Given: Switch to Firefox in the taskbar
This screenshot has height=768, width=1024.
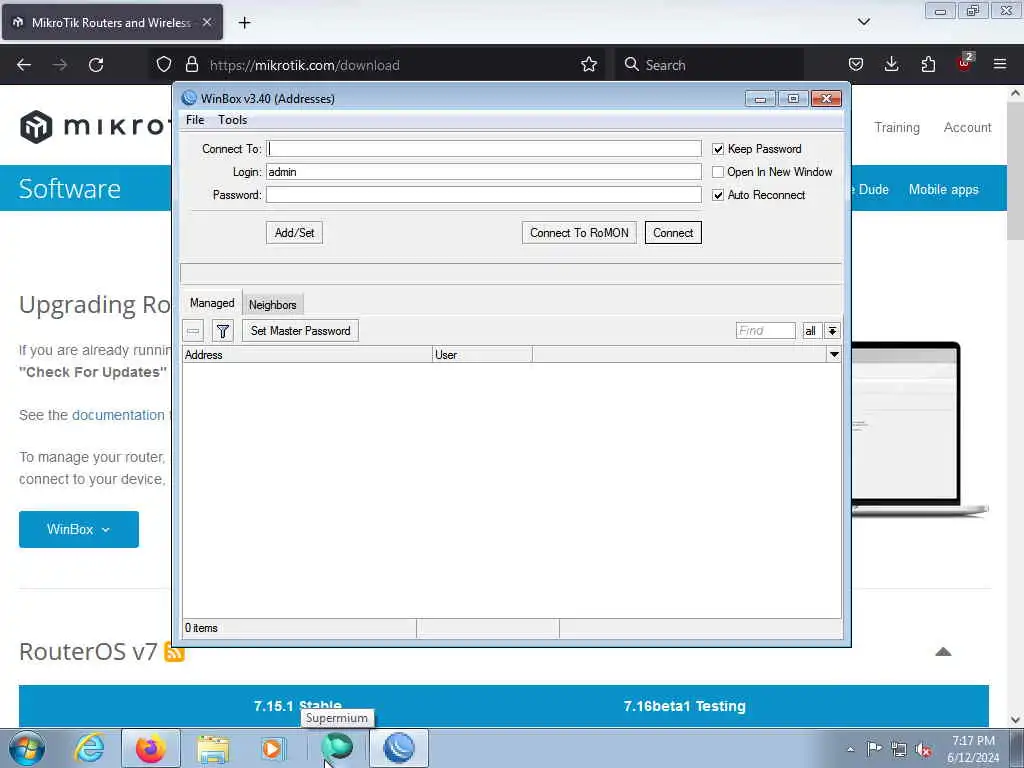Looking at the screenshot, I should [x=151, y=748].
